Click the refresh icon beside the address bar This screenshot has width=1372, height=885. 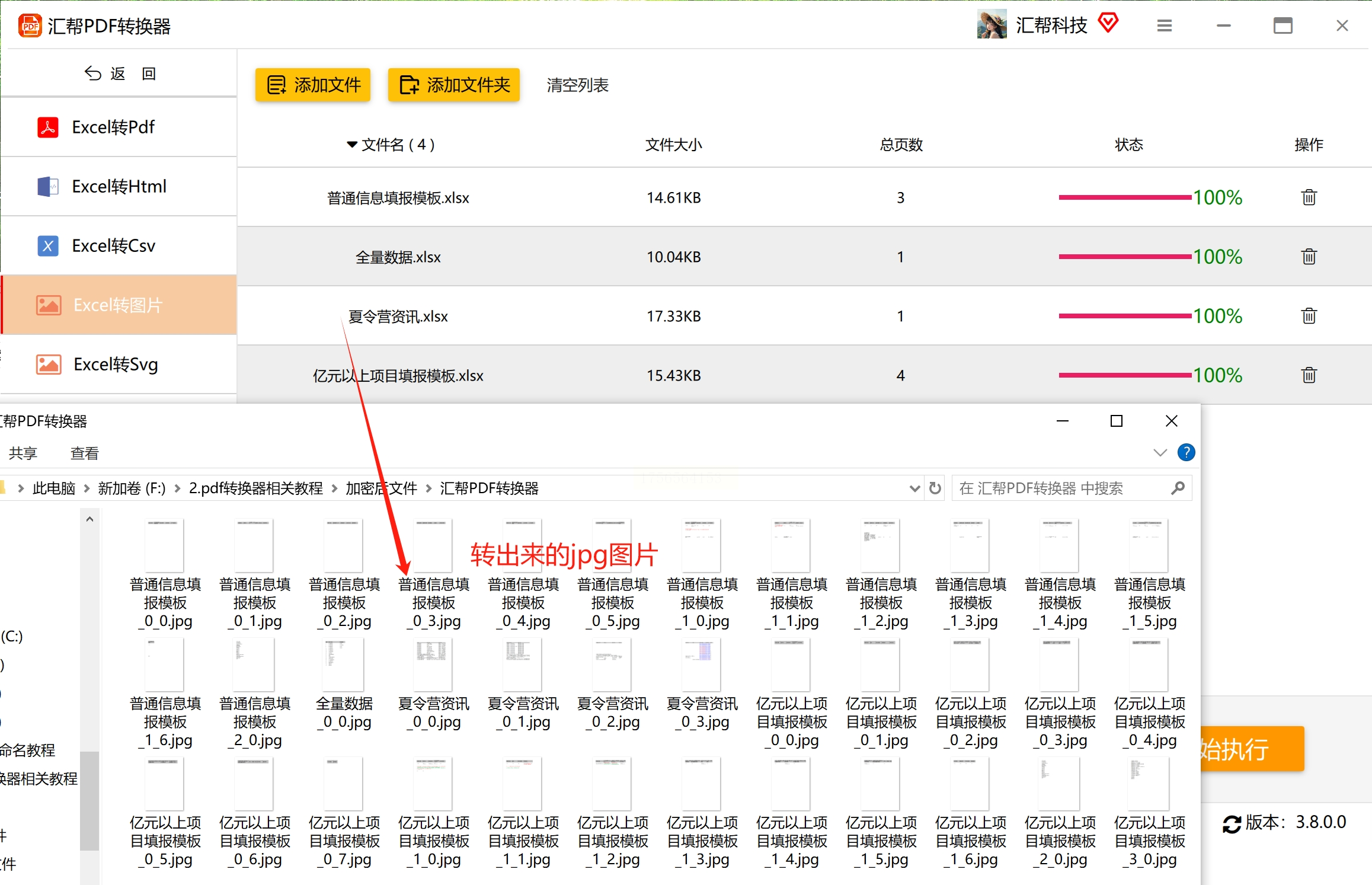tap(935, 488)
